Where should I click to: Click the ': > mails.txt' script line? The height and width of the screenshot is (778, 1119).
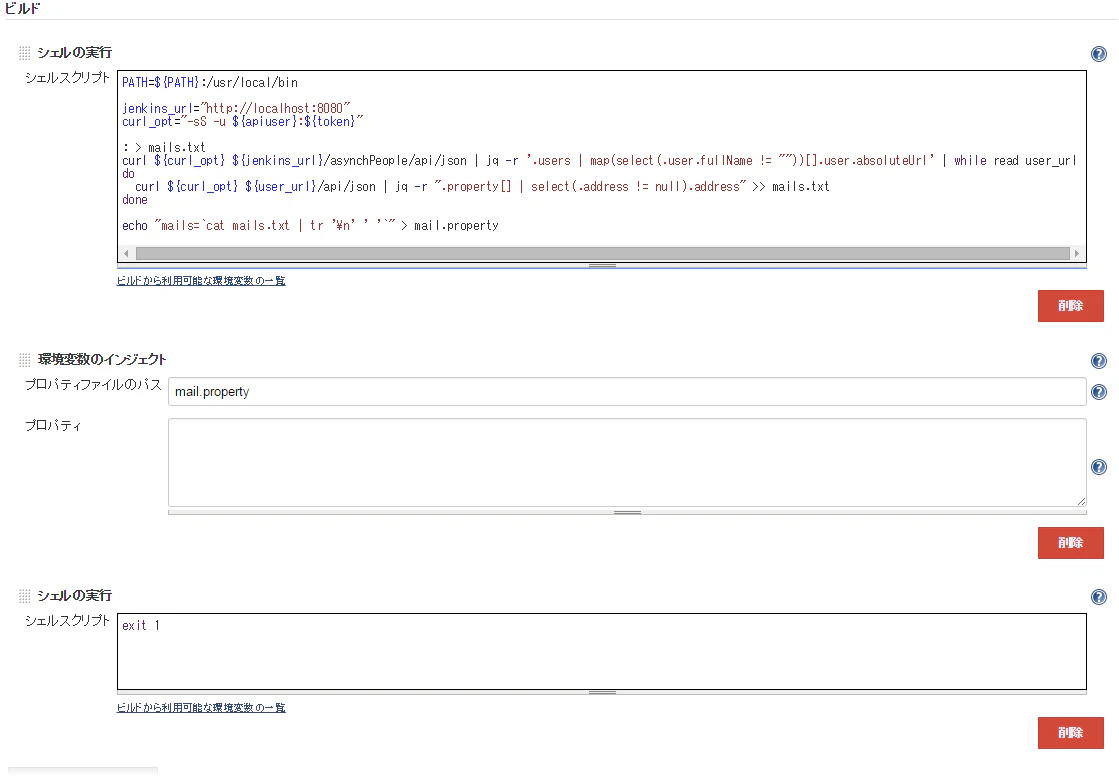click(163, 147)
